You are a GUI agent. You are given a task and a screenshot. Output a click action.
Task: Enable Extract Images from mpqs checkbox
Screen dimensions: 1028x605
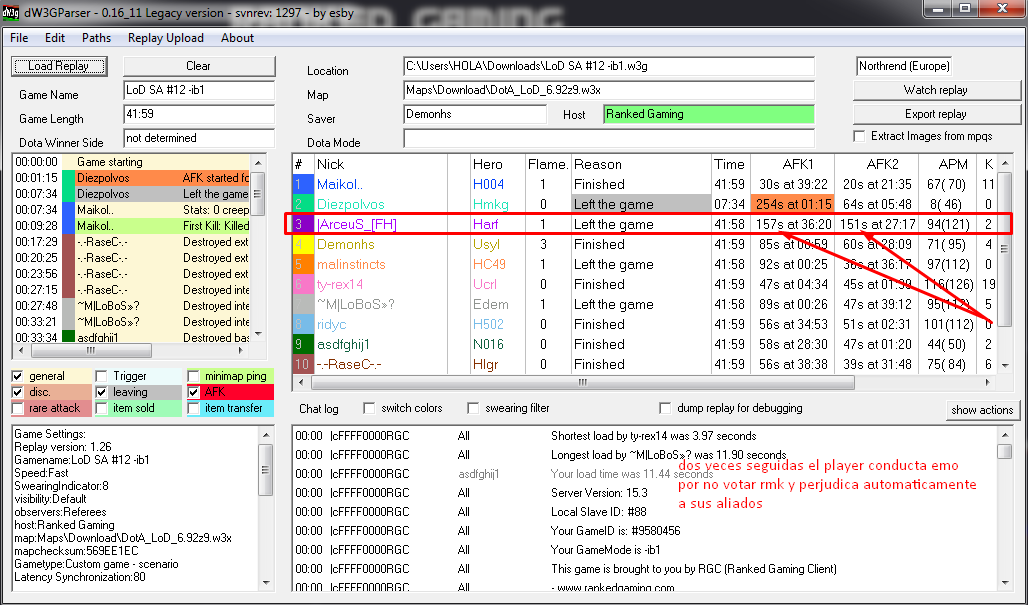tap(860, 136)
